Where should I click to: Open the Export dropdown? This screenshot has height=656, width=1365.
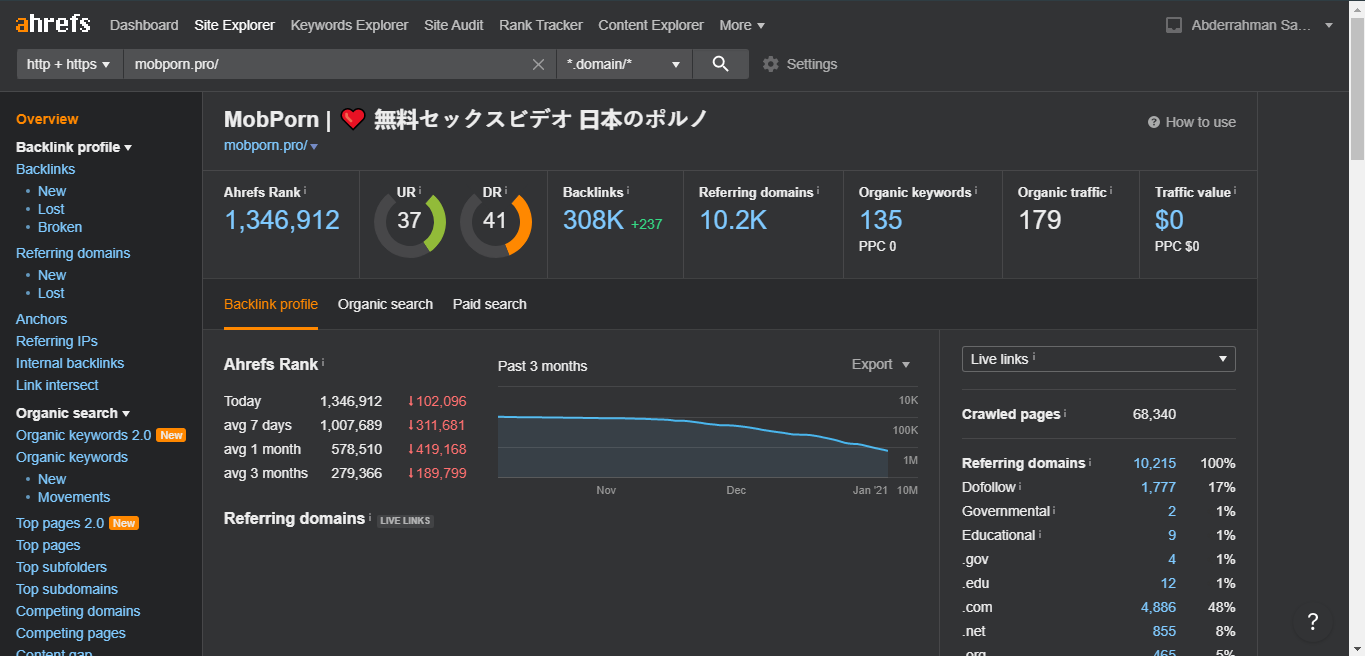880,364
